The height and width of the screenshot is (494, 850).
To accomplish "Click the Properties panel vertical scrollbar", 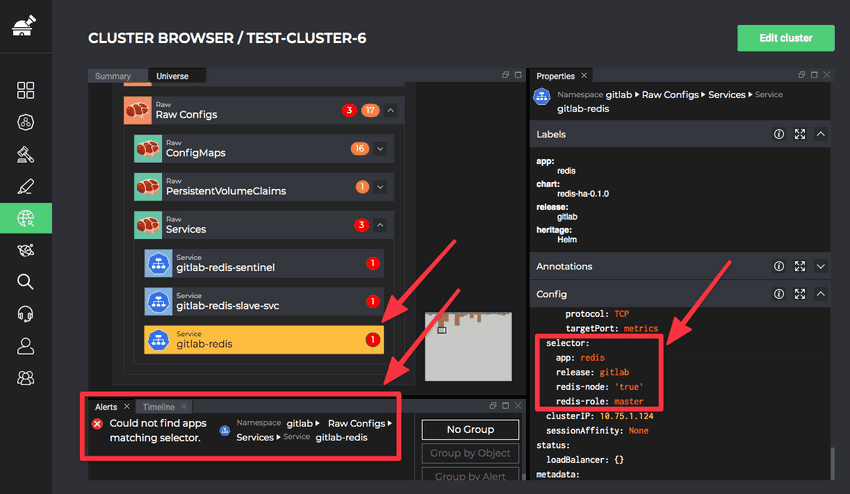I will [x=832, y=463].
